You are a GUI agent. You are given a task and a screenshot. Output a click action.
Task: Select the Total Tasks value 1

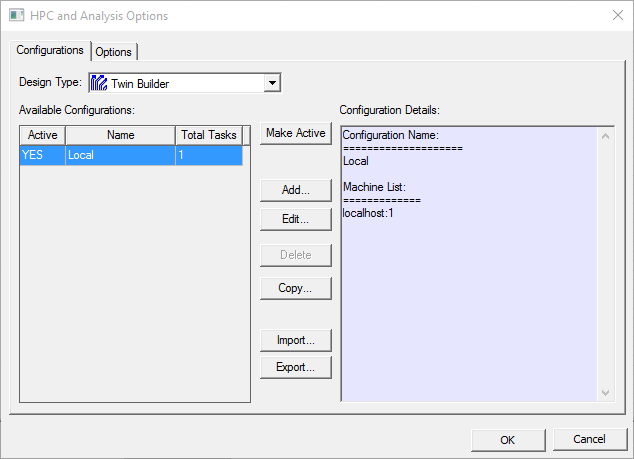tap(209, 155)
